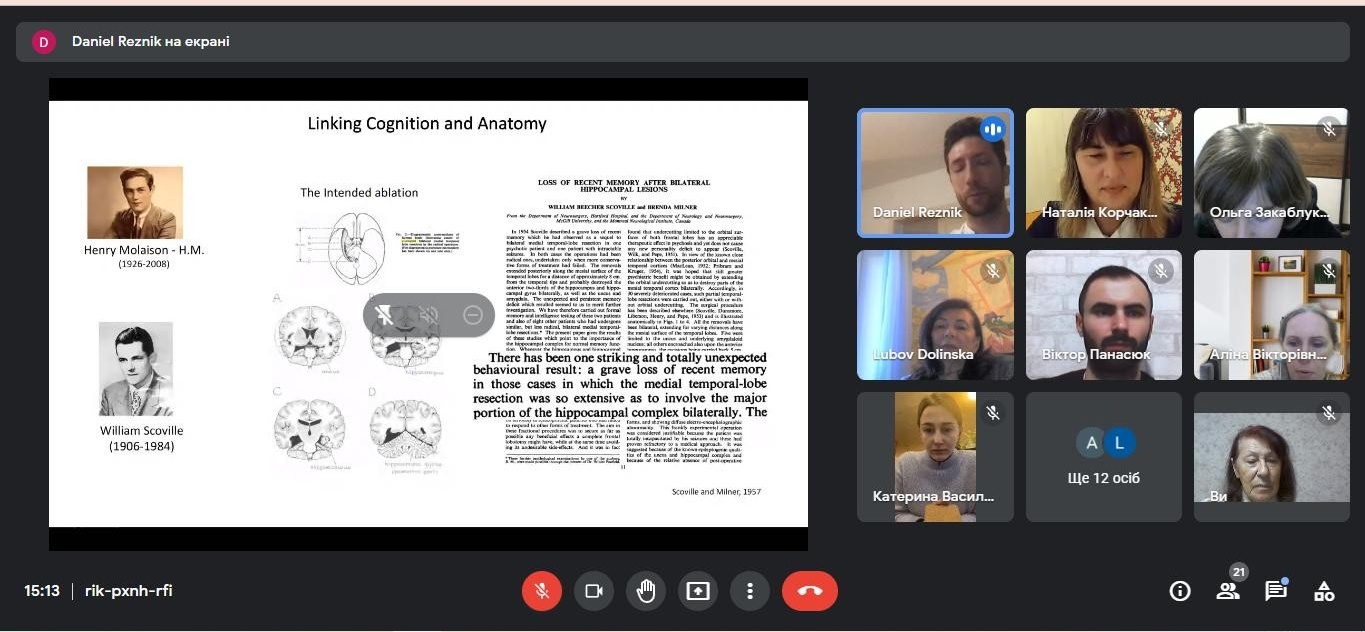Unmute the microphone in the call controls
This screenshot has width=1365, height=632.
click(x=542, y=591)
